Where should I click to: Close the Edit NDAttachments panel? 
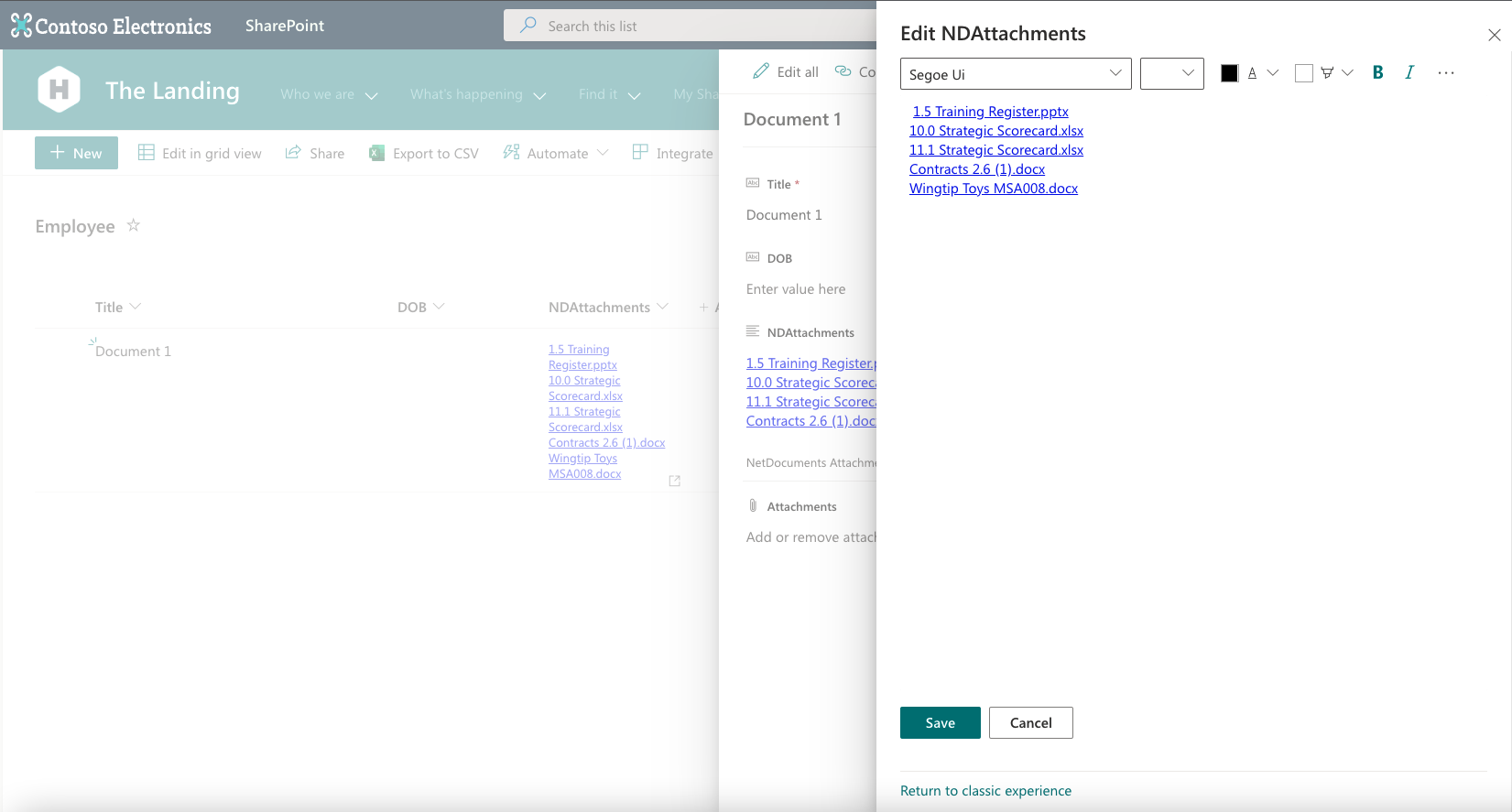click(1494, 35)
